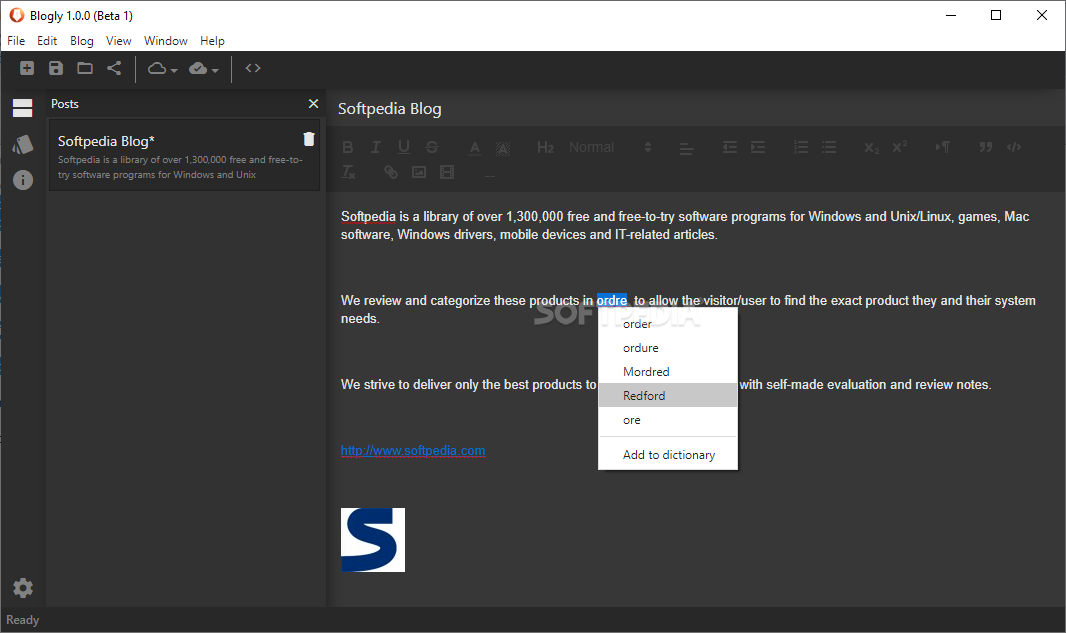The width and height of the screenshot is (1066, 633).
Task: Insert an image with the picture icon
Action: [419, 172]
